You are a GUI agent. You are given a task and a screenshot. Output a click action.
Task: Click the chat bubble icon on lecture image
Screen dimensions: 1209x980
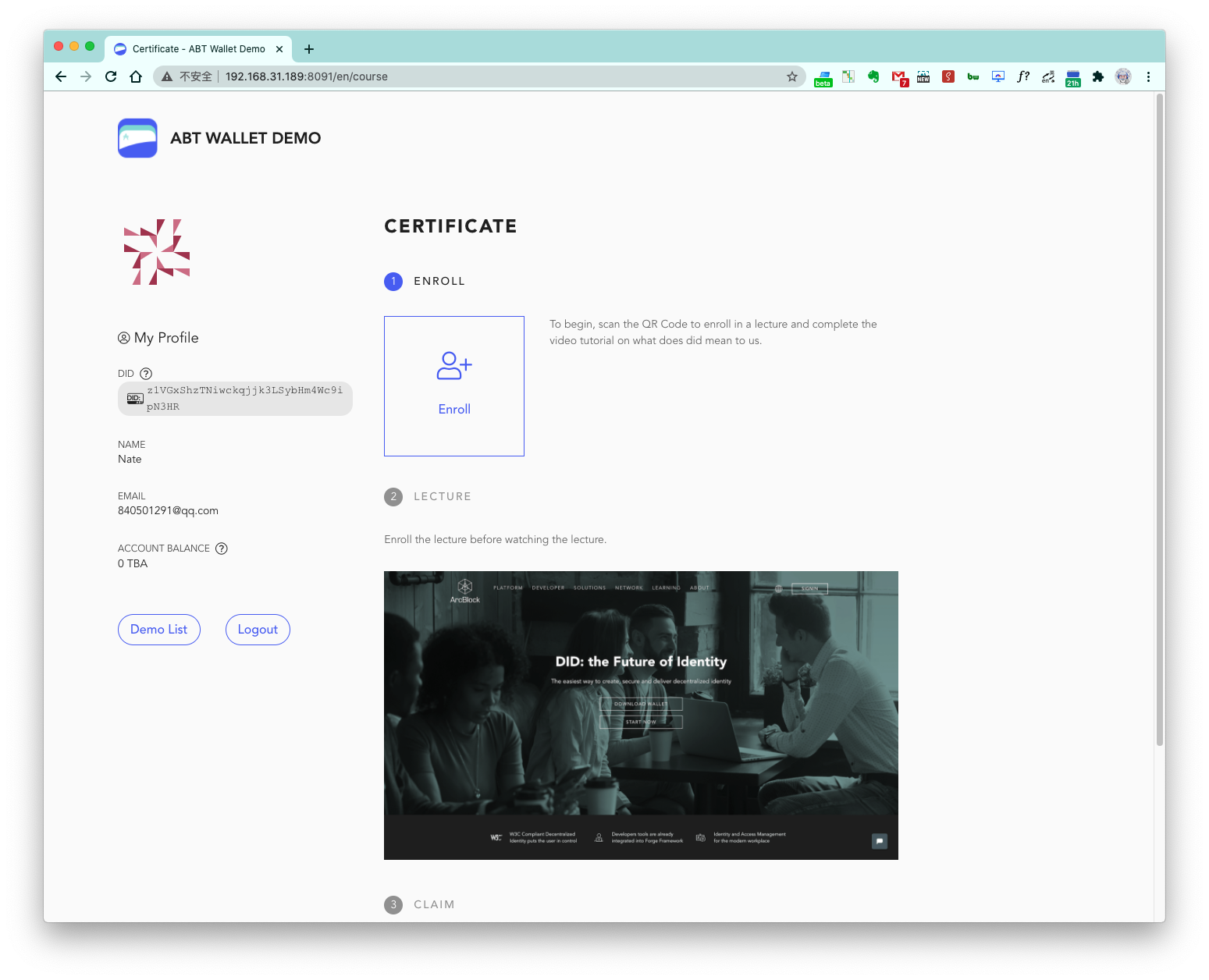pos(879,841)
